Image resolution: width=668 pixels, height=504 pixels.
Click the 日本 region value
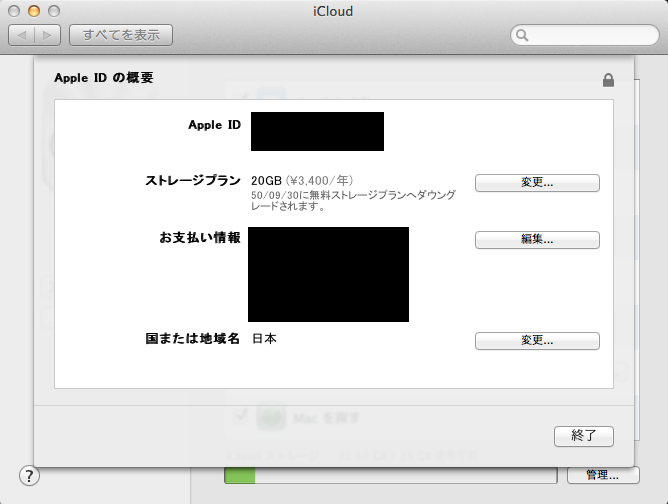click(x=264, y=339)
